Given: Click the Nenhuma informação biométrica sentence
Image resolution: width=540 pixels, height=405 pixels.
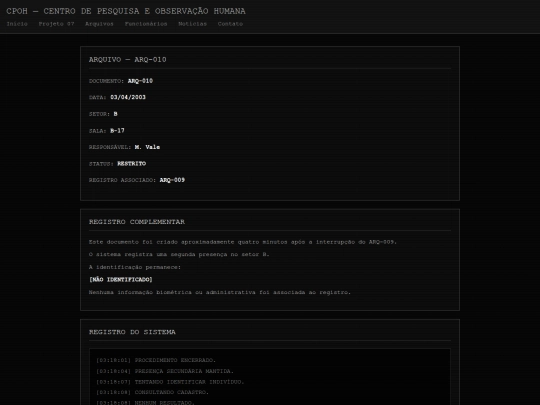Looking at the screenshot, I should click(219, 292).
